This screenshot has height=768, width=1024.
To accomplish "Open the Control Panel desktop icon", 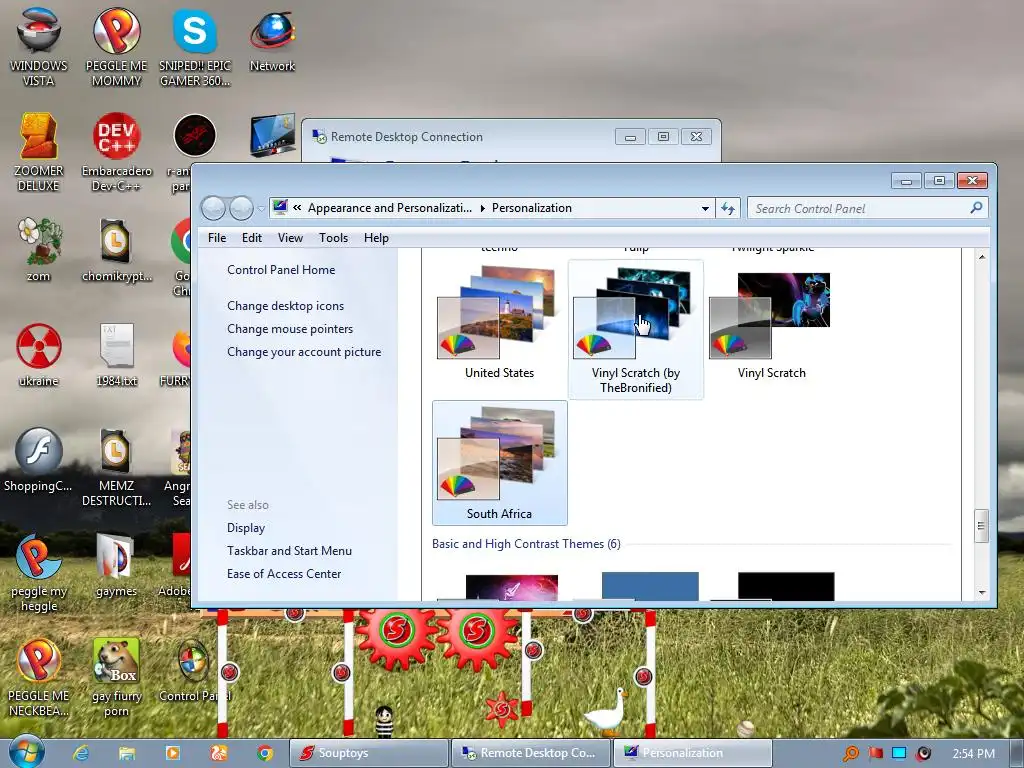I will pos(194,671).
